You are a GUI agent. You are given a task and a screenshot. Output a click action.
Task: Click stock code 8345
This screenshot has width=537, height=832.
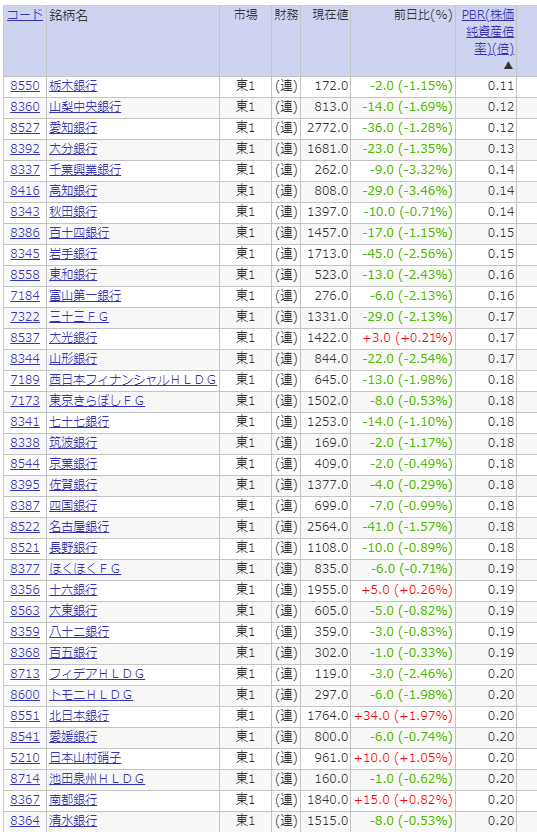tap(25, 254)
